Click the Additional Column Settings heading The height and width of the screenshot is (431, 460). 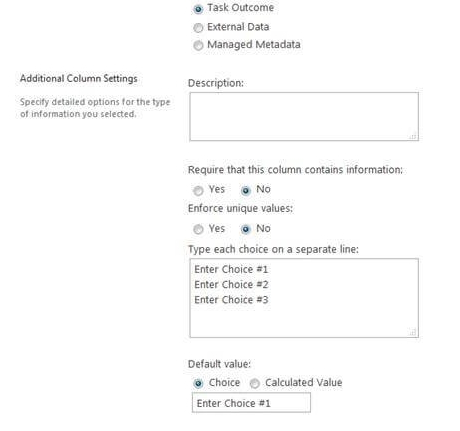(x=79, y=79)
